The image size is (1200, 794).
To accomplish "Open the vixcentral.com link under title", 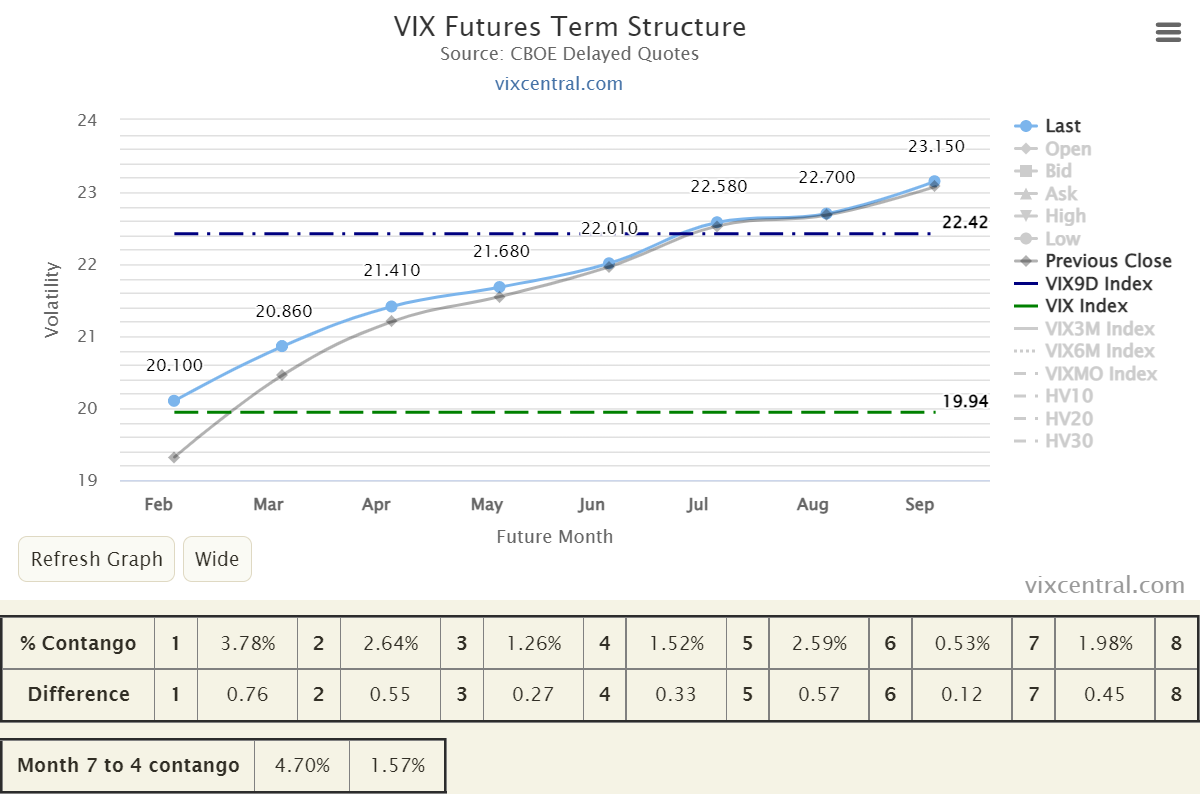I will coord(558,83).
